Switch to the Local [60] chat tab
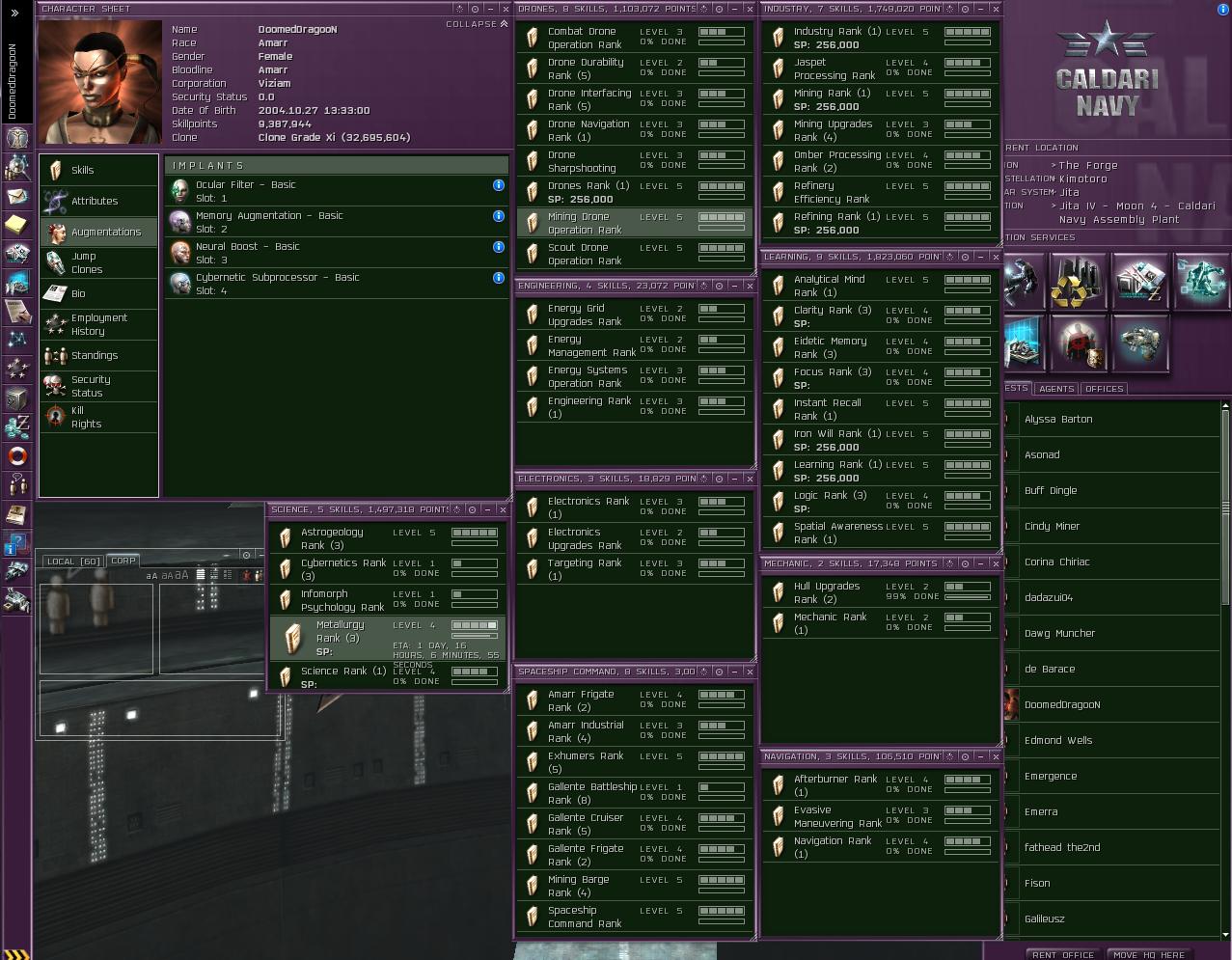1232x960 pixels. pyautogui.click(x=73, y=561)
